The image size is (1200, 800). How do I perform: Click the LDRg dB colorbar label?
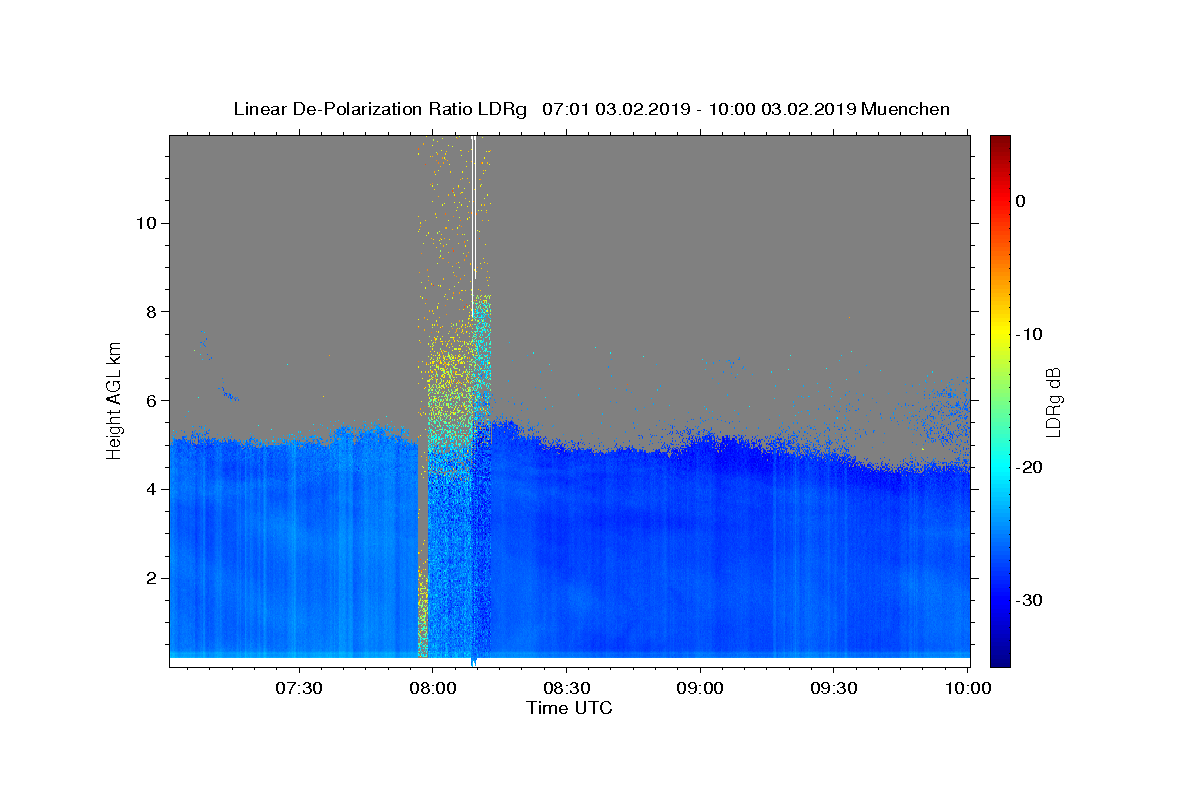[1052, 401]
